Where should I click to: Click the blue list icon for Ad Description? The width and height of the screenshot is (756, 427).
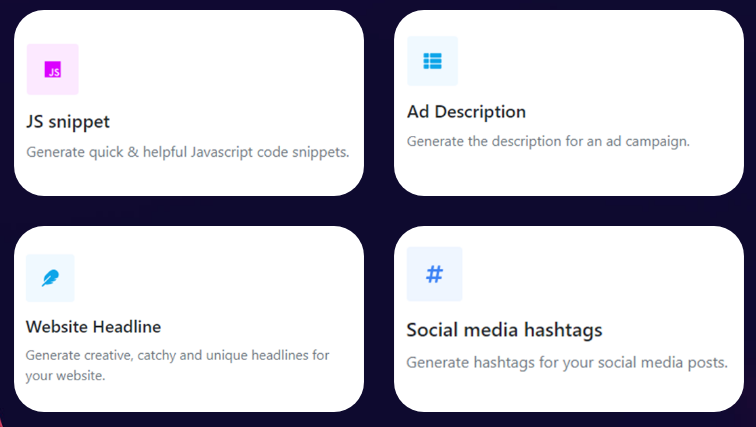(432, 61)
